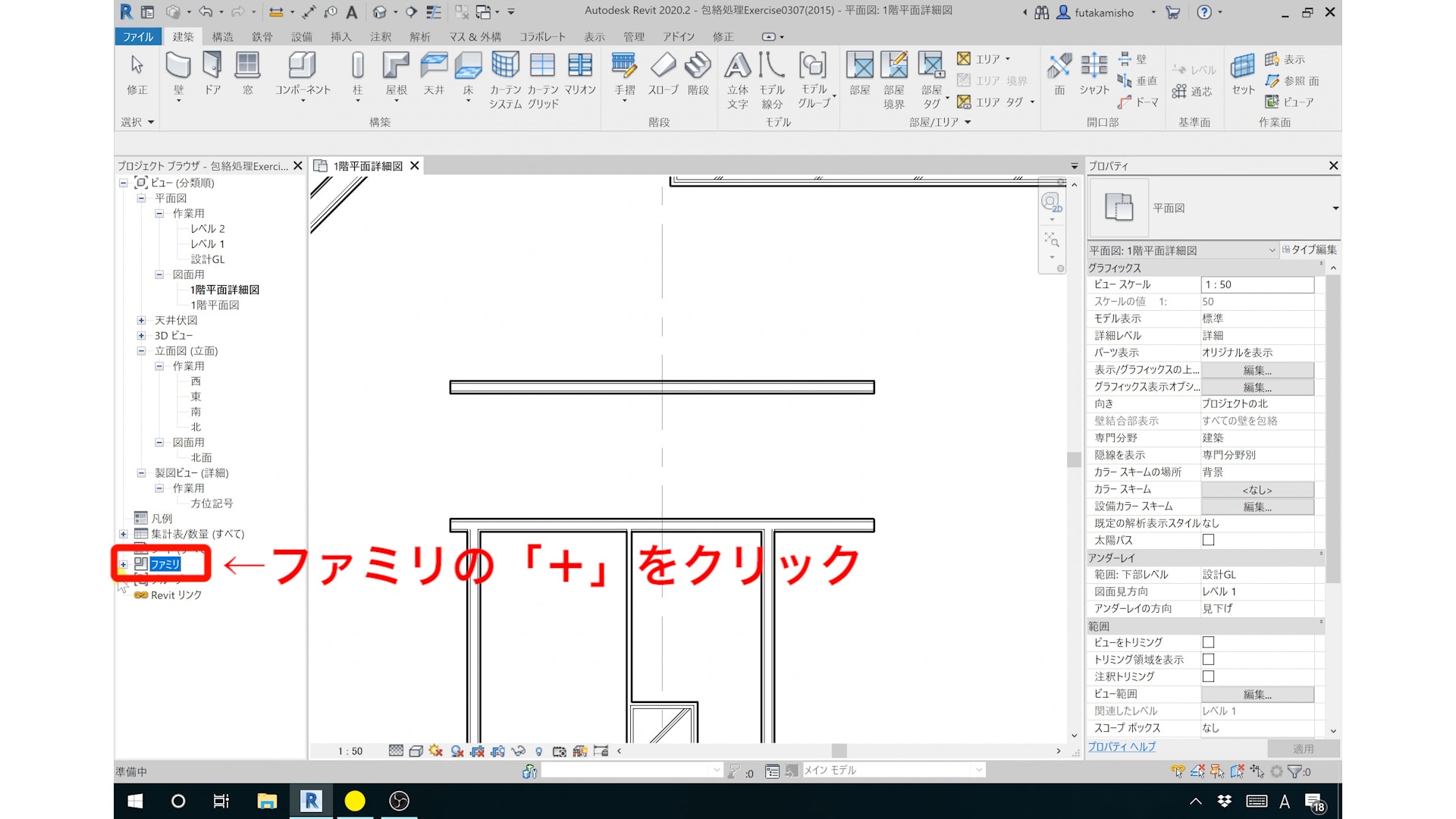
Task: Expand the Families (ファミリ) tree node
Action: pyautogui.click(x=124, y=564)
